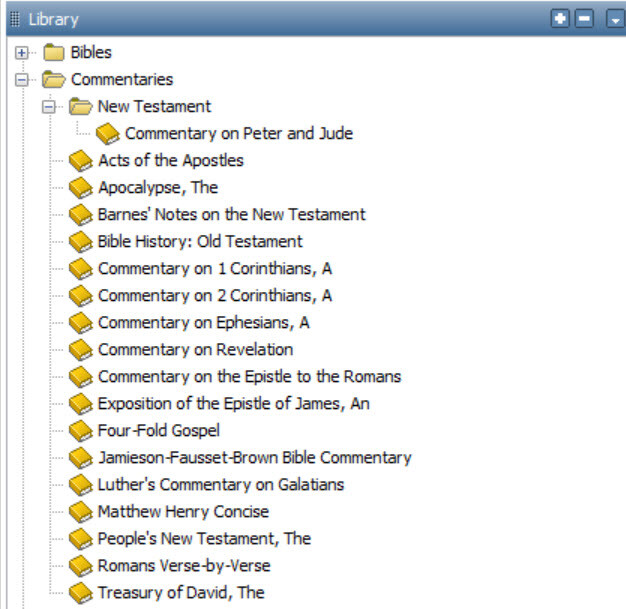626x609 pixels.
Task: Click book icon beside People's New Testament
Action: [81, 539]
